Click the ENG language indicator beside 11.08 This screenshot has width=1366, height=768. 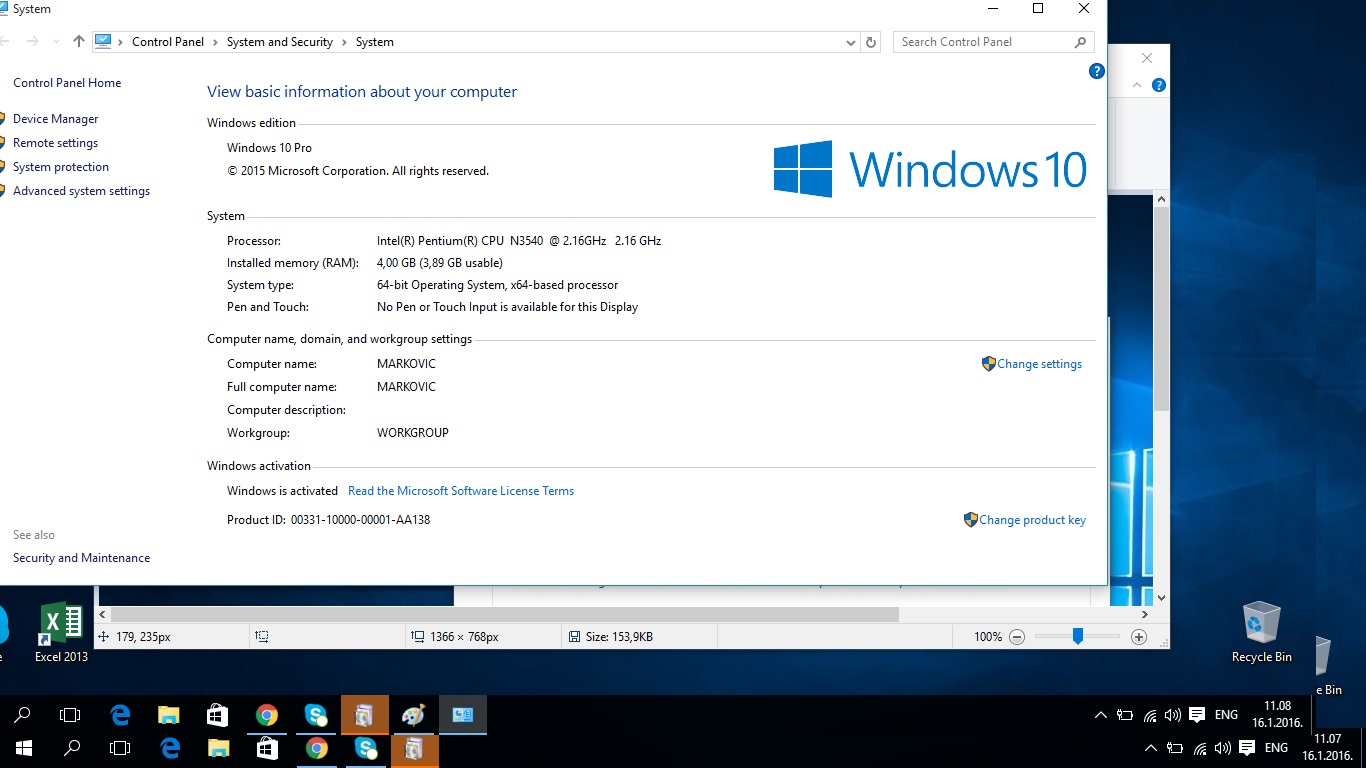click(x=1226, y=715)
